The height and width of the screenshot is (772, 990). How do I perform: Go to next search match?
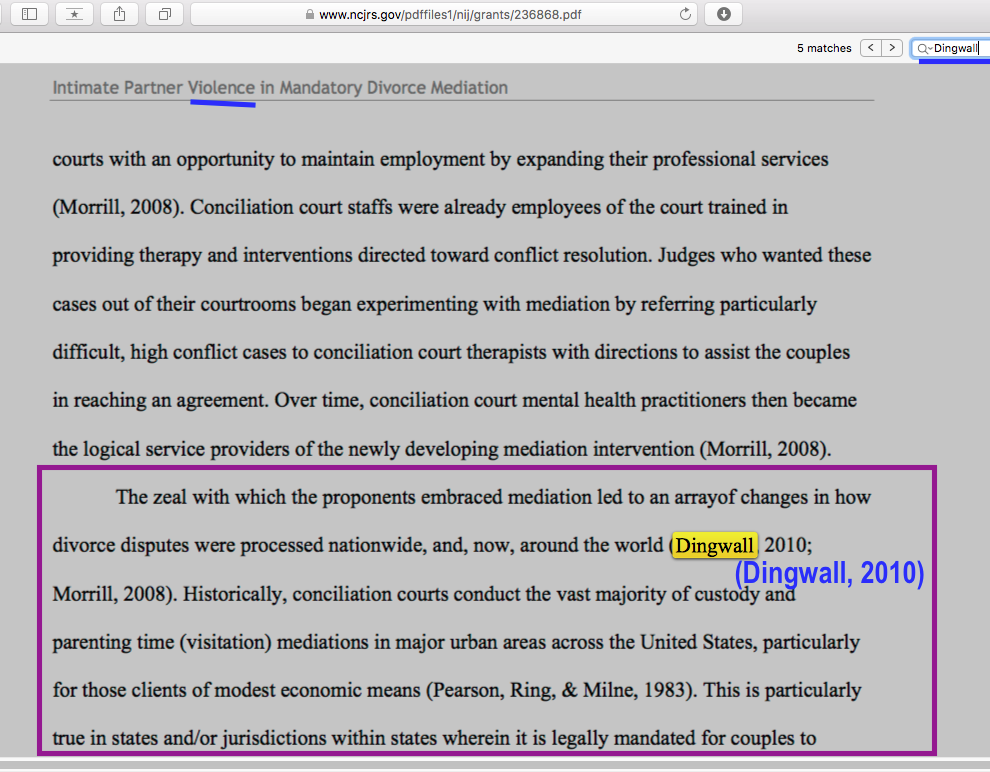[x=892, y=48]
